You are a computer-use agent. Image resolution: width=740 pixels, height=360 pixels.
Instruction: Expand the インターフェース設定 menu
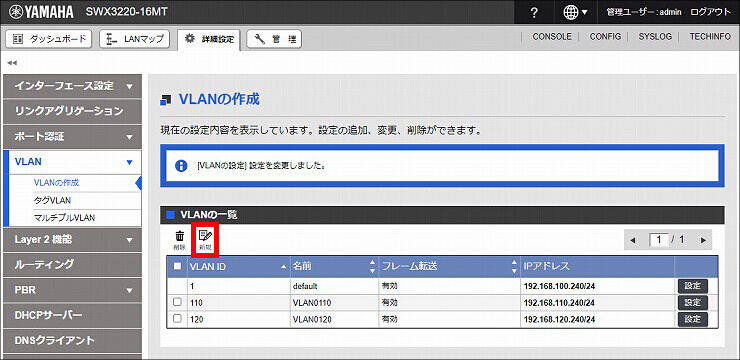click(x=72, y=86)
